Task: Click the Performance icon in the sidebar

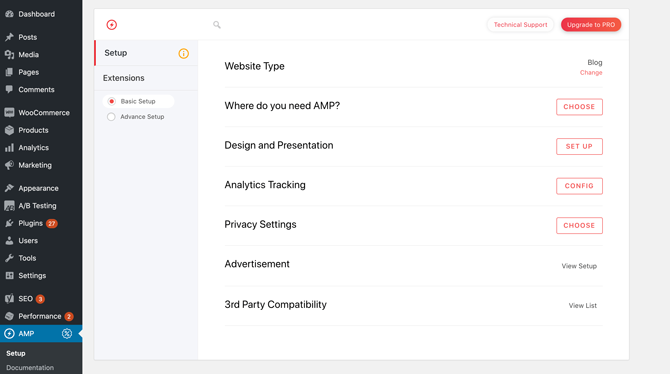Action: 9,316
